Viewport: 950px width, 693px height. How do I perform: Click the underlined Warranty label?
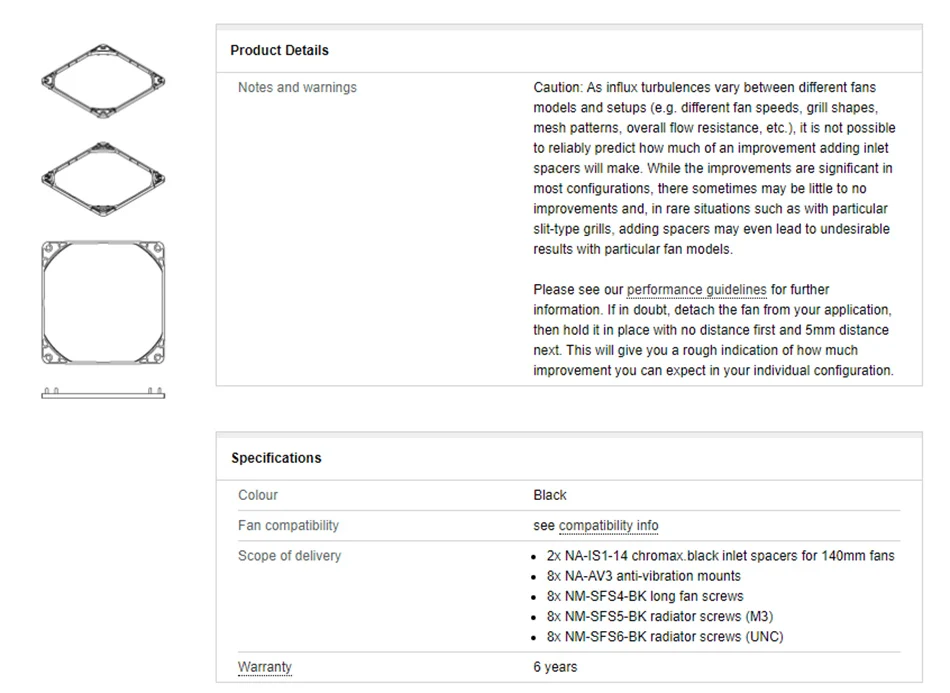[265, 667]
